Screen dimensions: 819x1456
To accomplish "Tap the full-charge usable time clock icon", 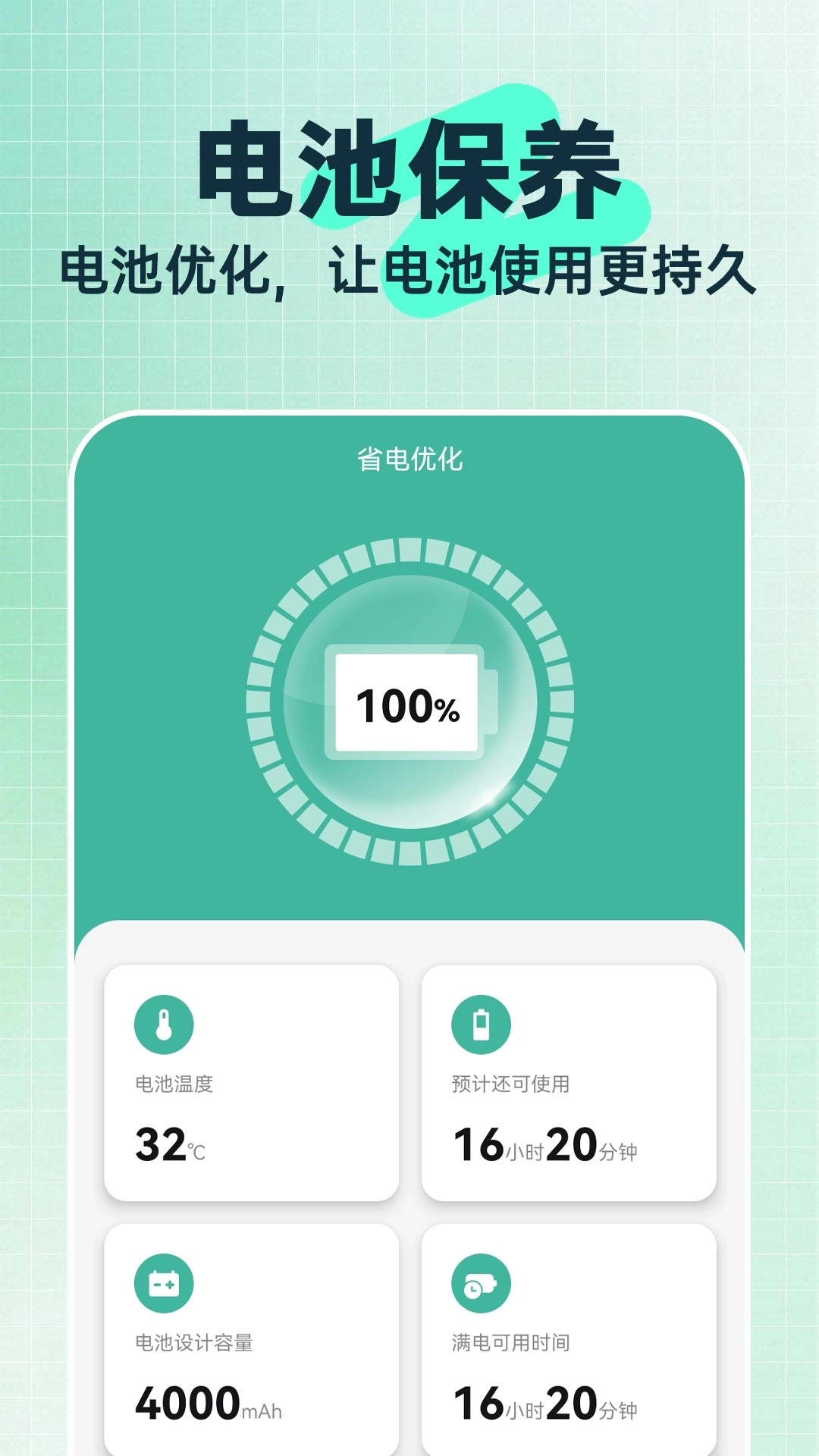I will [481, 1283].
